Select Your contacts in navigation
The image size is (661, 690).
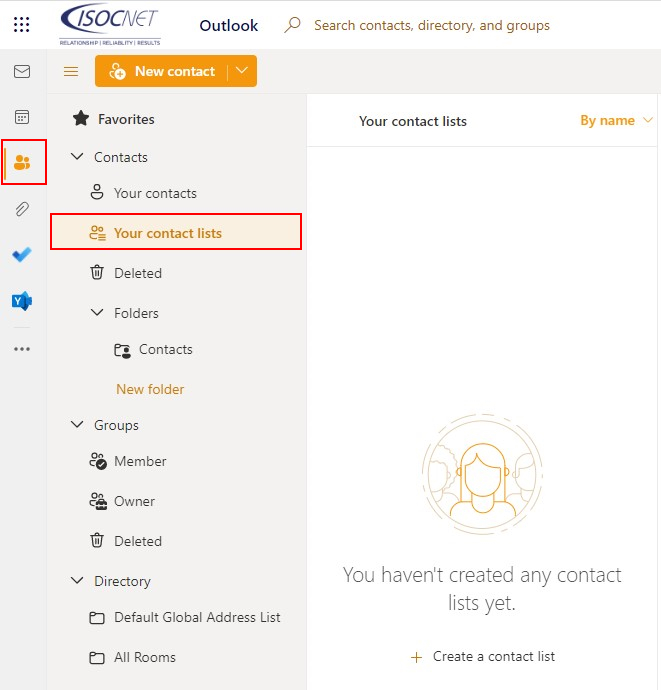pos(155,193)
